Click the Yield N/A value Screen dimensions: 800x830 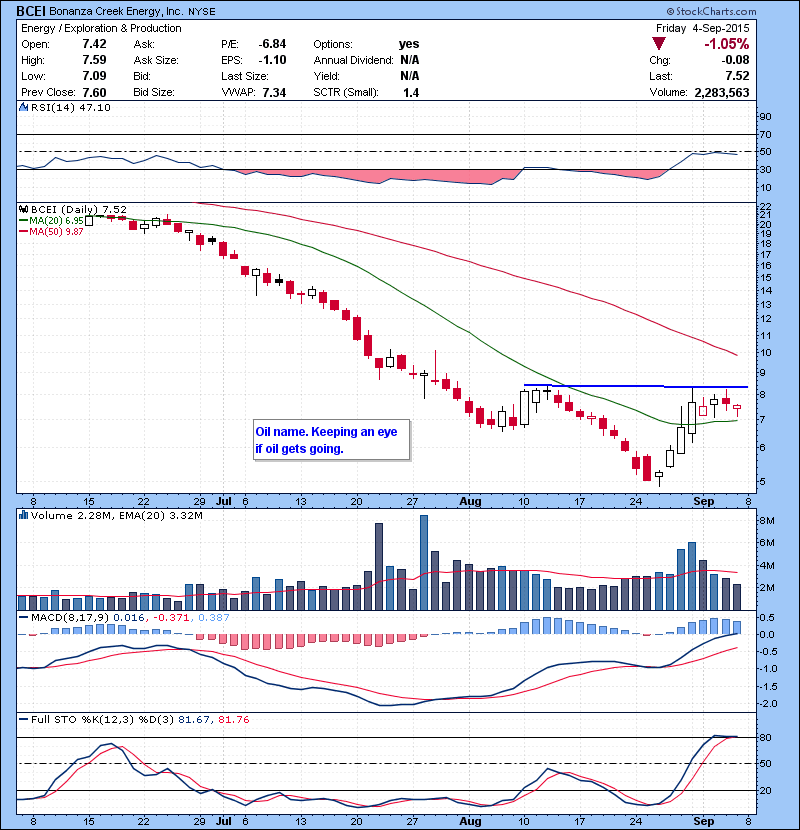tap(410, 76)
